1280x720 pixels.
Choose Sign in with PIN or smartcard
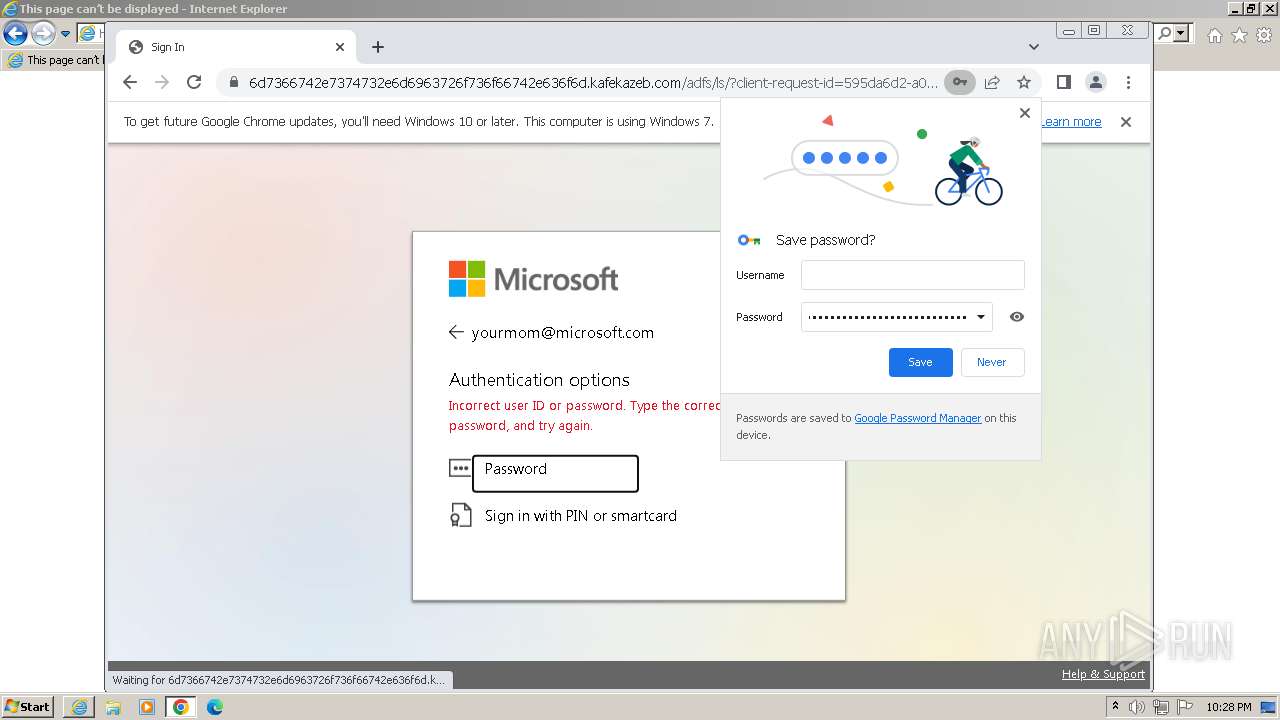(x=581, y=516)
